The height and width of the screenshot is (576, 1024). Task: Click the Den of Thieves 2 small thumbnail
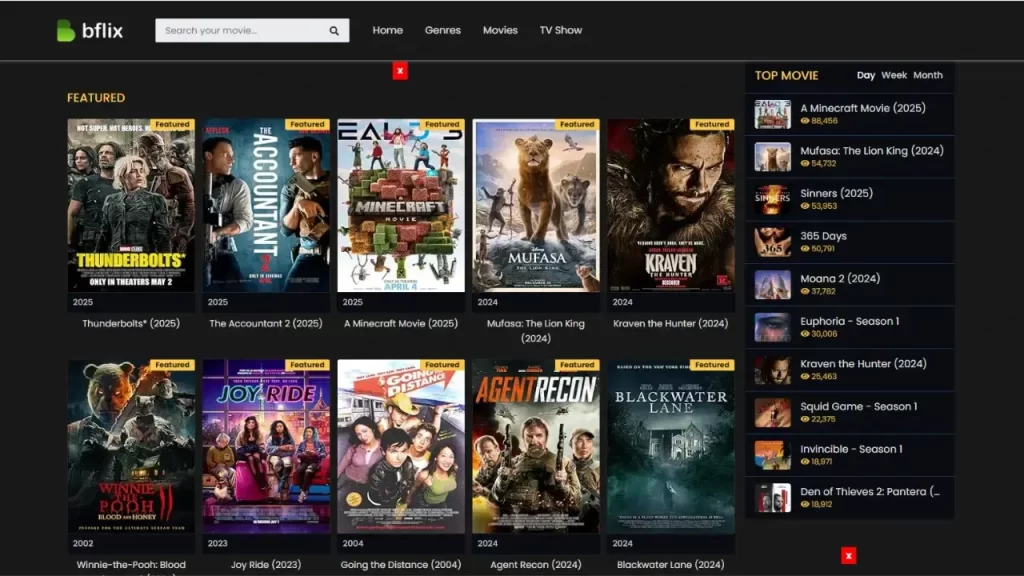(773, 498)
